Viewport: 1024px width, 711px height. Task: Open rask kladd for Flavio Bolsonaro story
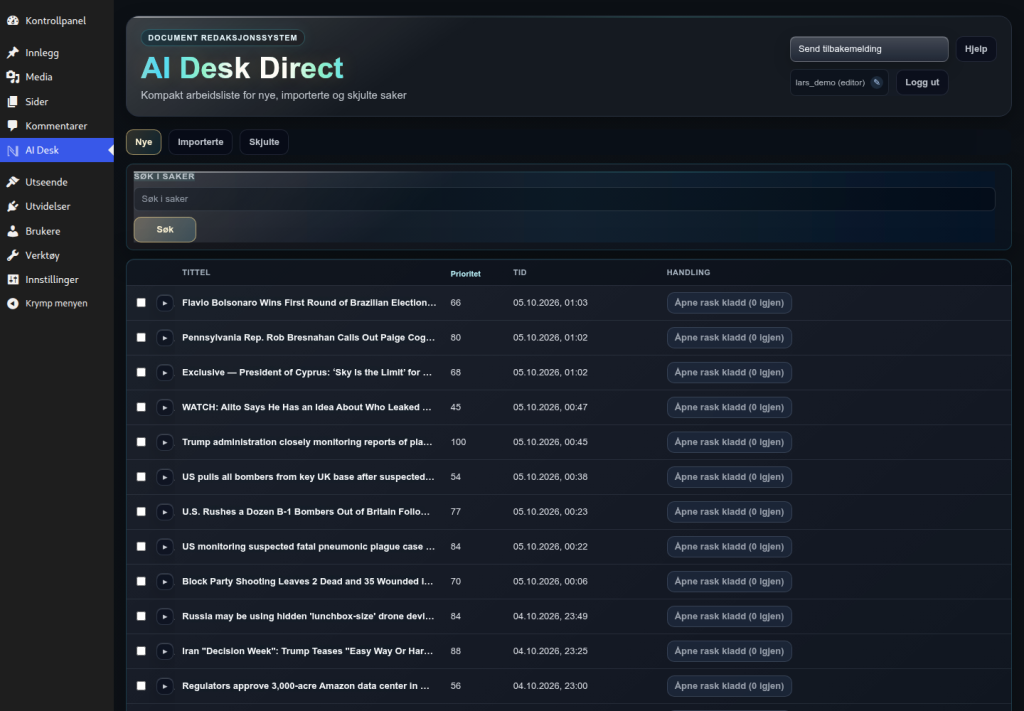[729, 303]
